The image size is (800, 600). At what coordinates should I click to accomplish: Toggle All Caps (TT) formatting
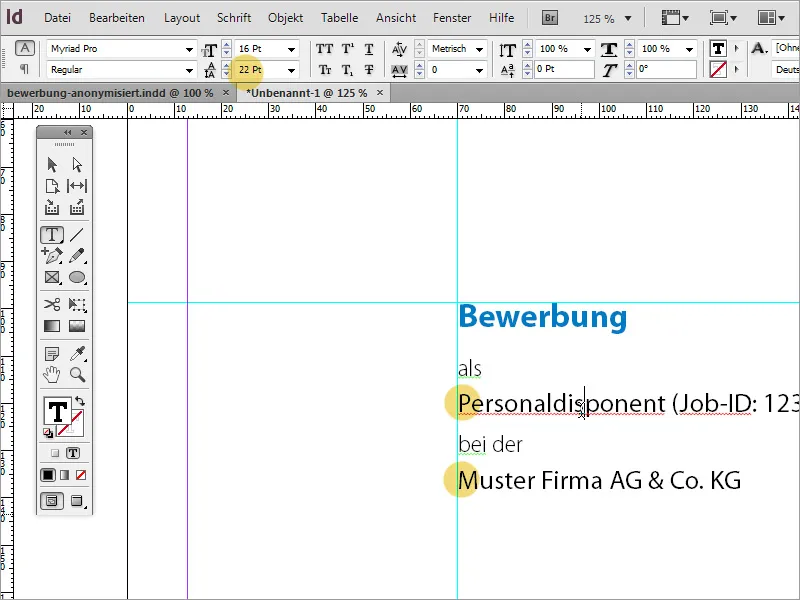click(x=324, y=49)
